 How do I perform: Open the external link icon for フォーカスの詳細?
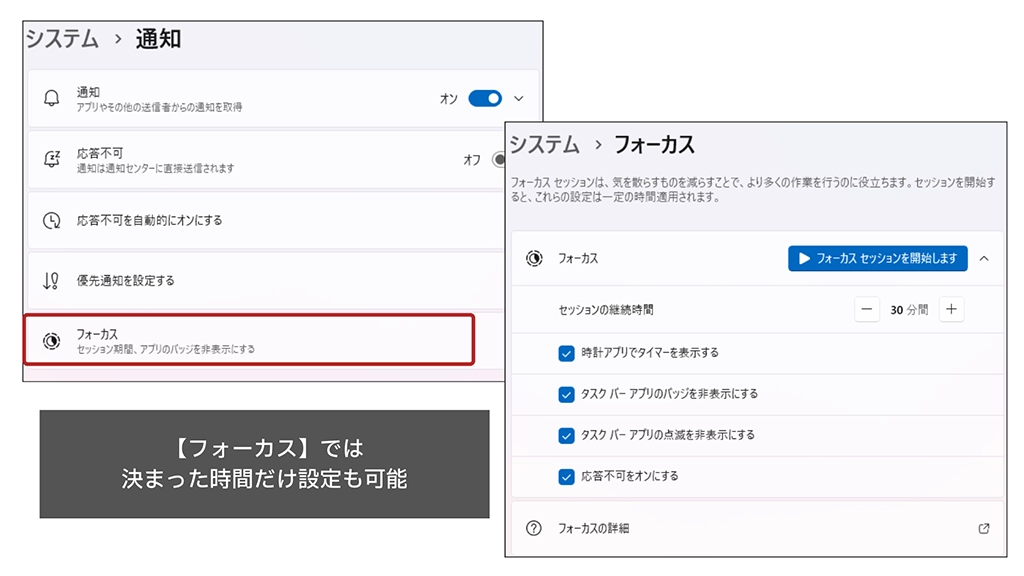point(984,528)
